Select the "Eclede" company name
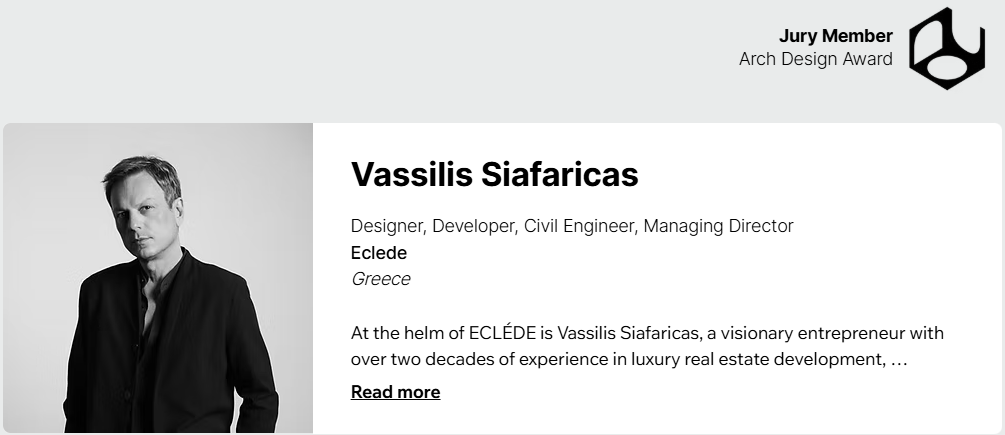Image resolution: width=1005 pixels, height=435 pixels. point(379,253)
